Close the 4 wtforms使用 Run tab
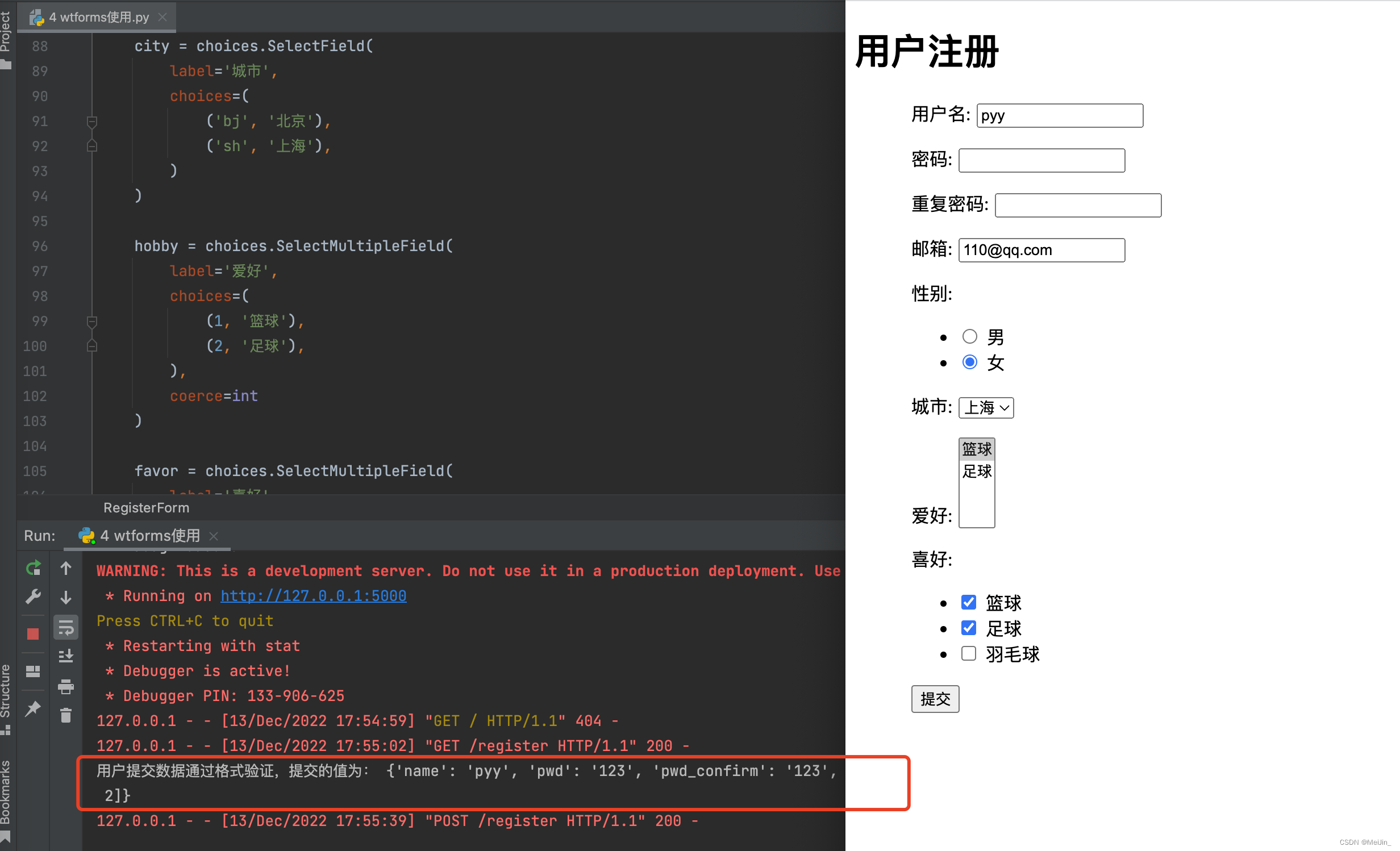The width and height of the screenshot is (1400, 851). (214, 536)
